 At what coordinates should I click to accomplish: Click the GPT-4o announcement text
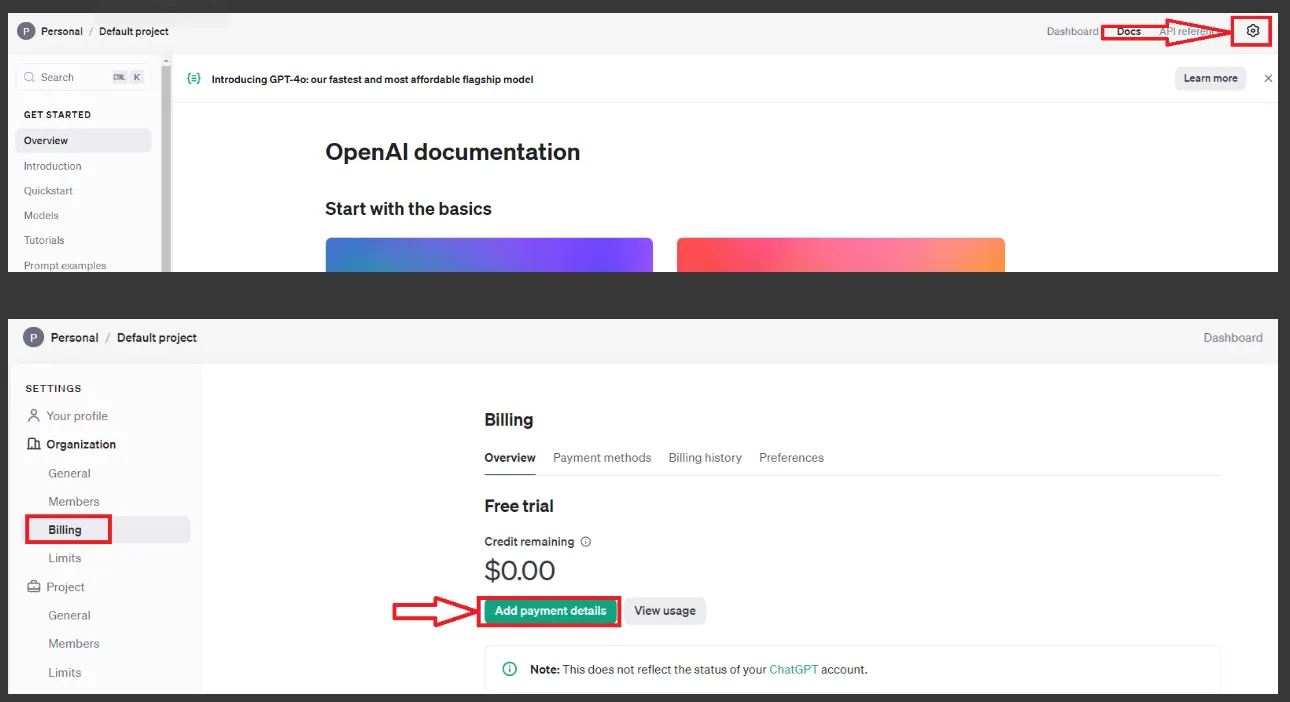click(372, 78)
